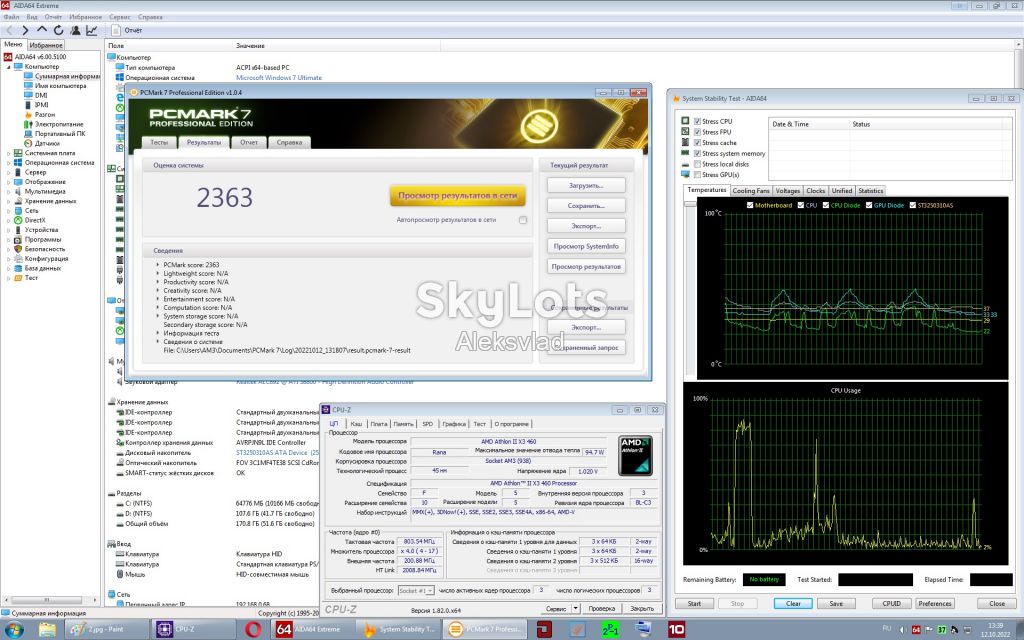Click the AIDA64 refresh toolbar icon
The height and width of the screenshot is (640, 1024).
pos(58,30)
